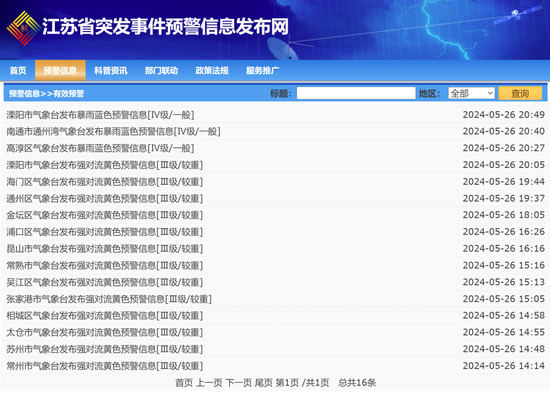Open 常州市 强对流黄色预警 entry
The width and height of the screenshot is (550, 394).
tap(105, 366)
